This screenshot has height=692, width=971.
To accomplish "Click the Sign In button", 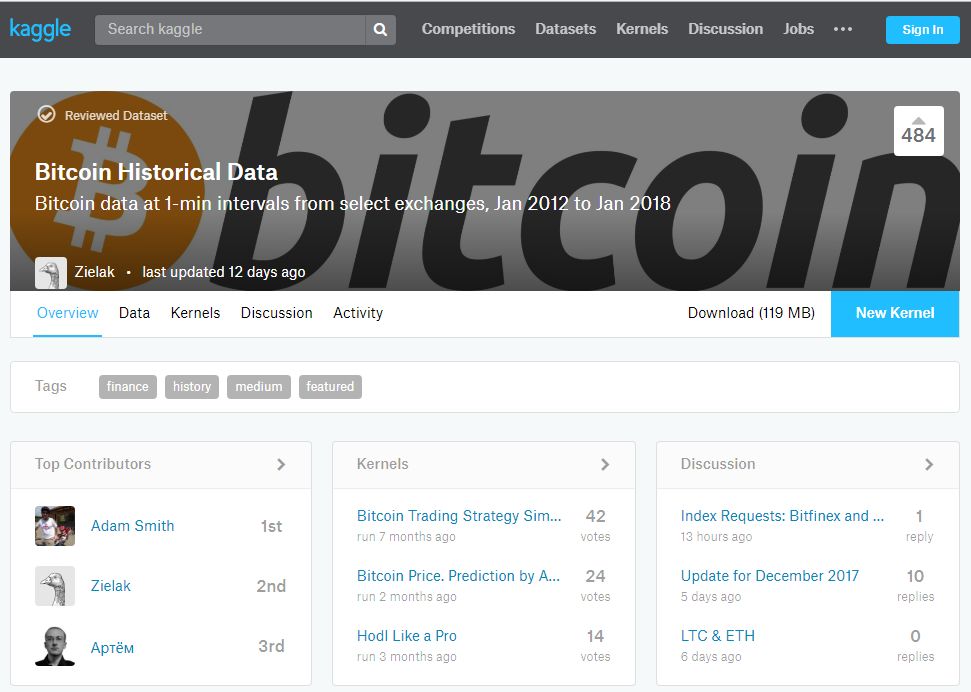I will (923, 30).
